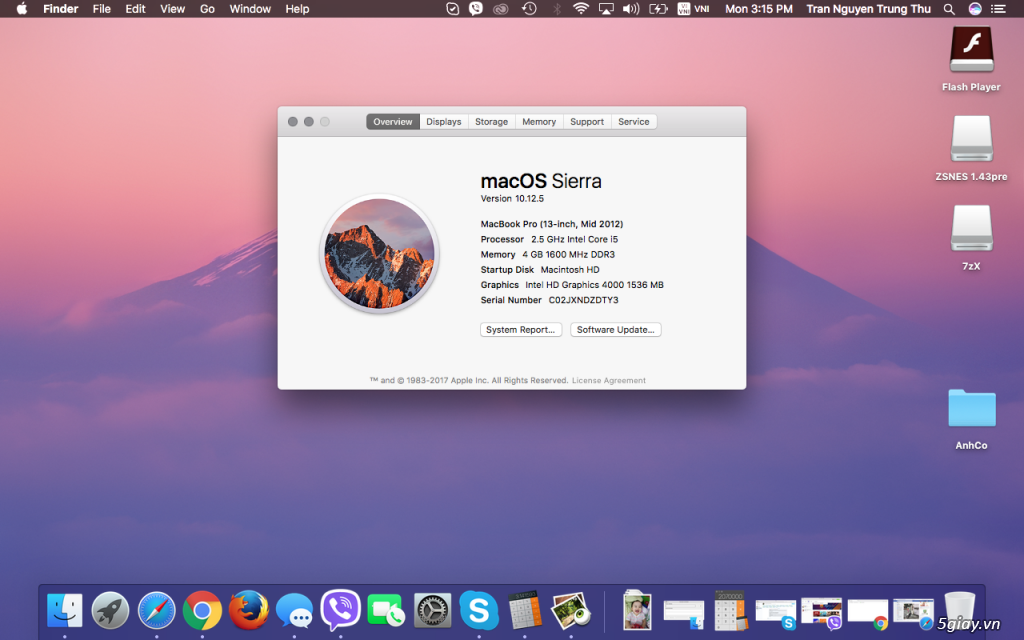The width and height of the screenshot is (1024, 640).
Task: Open Viber from the Dock
Action: point(340,610)
